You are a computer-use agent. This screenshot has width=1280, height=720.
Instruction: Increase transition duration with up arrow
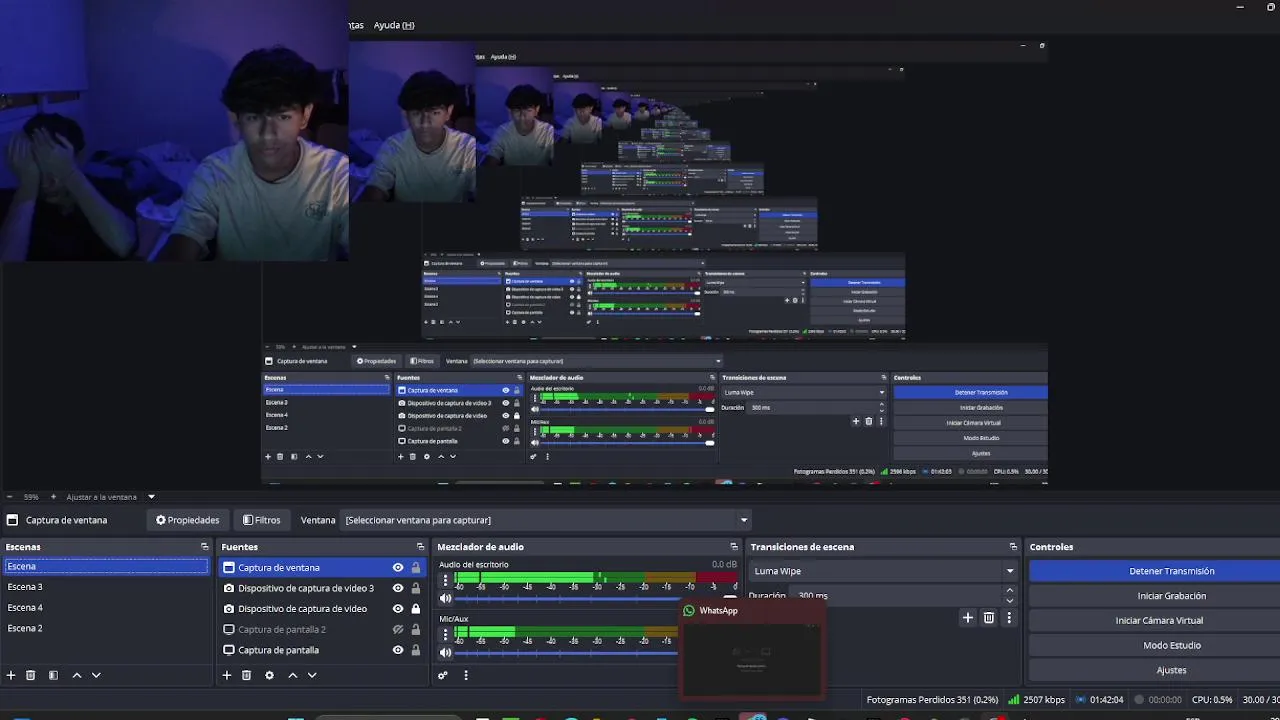coord(1009,591)
